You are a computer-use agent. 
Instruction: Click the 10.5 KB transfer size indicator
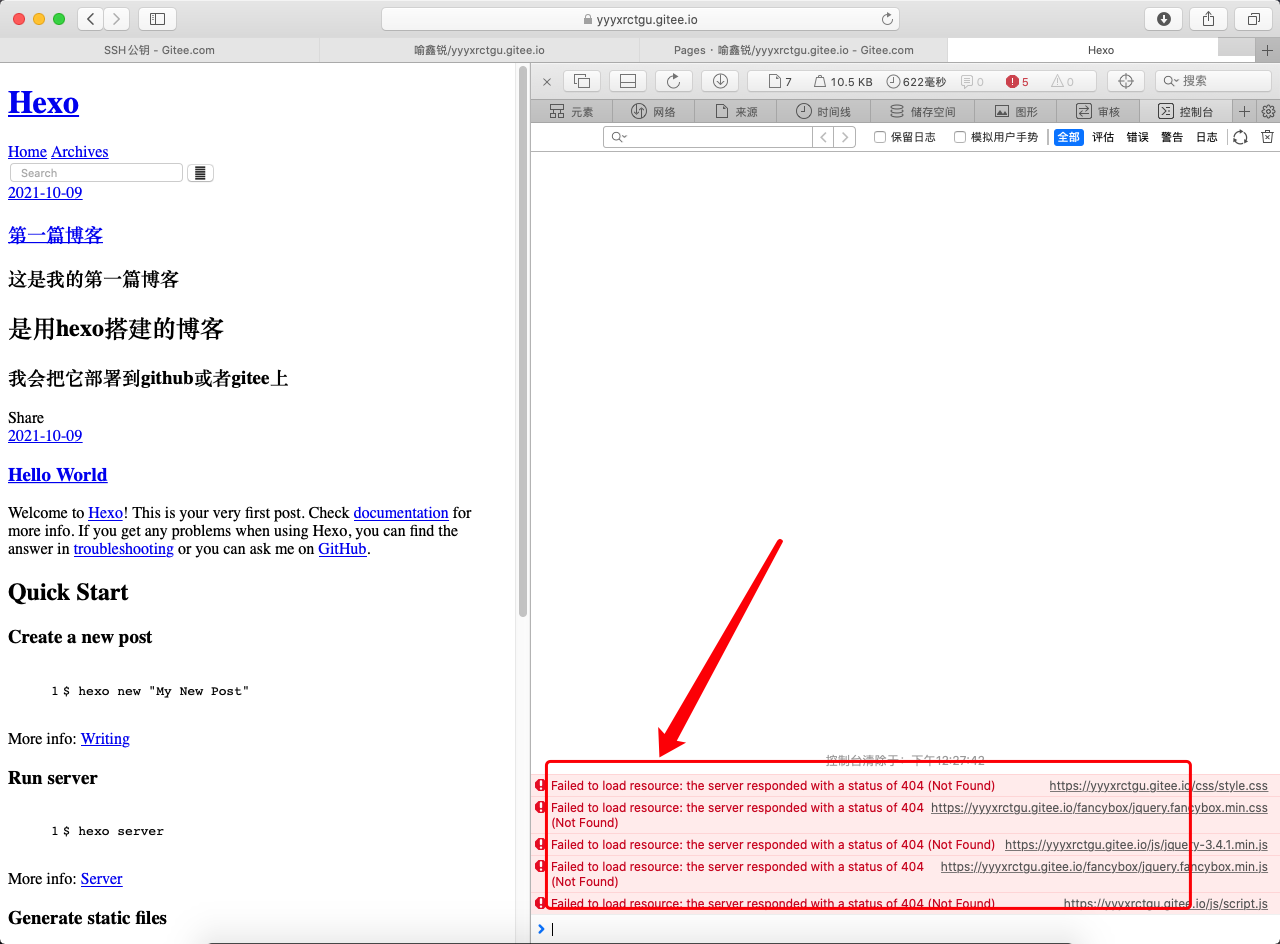843,82
